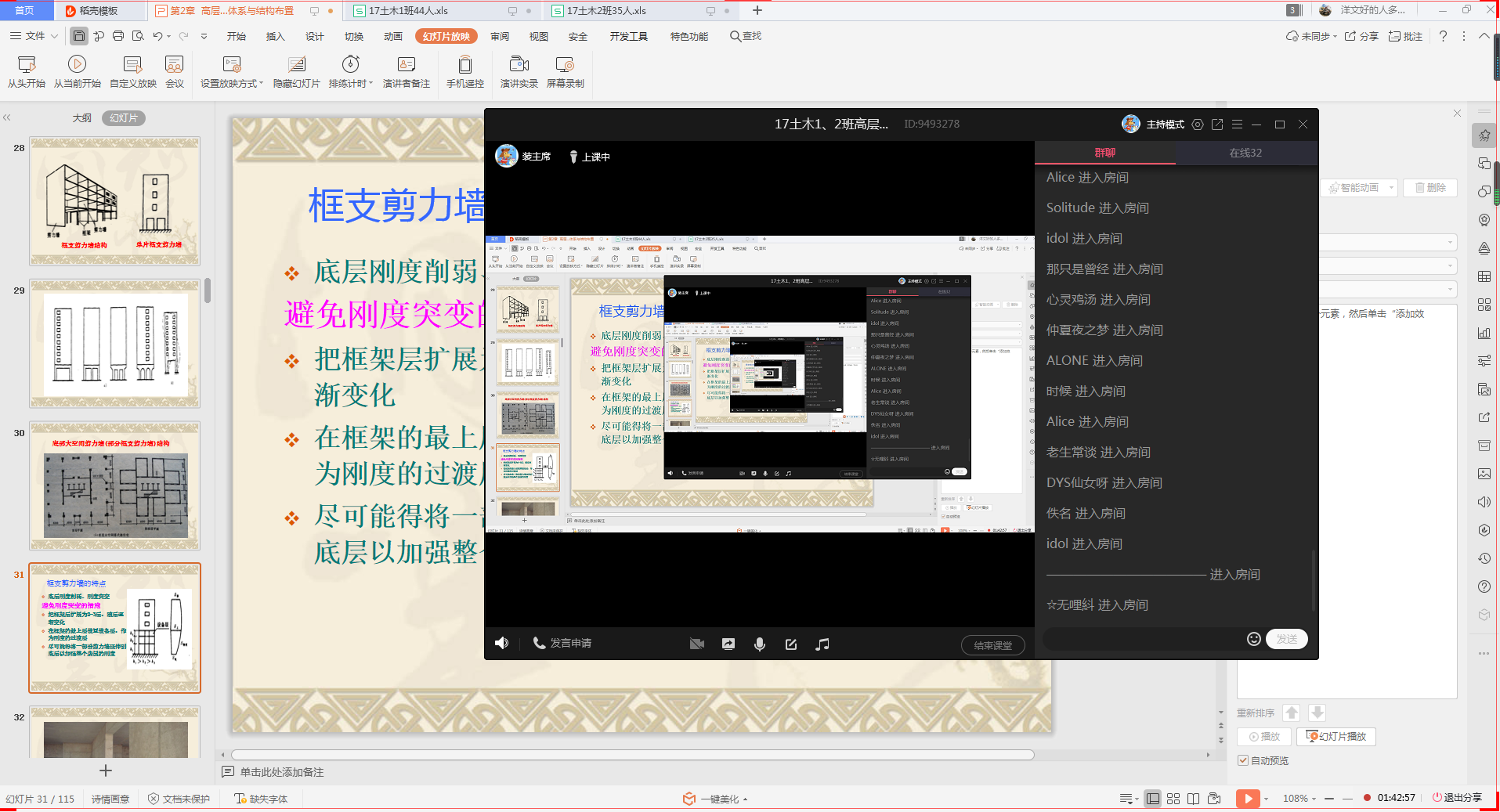Open the music note audio option
The width and height of the screenshot is (1500, 812).
click(x=822, y=644)
